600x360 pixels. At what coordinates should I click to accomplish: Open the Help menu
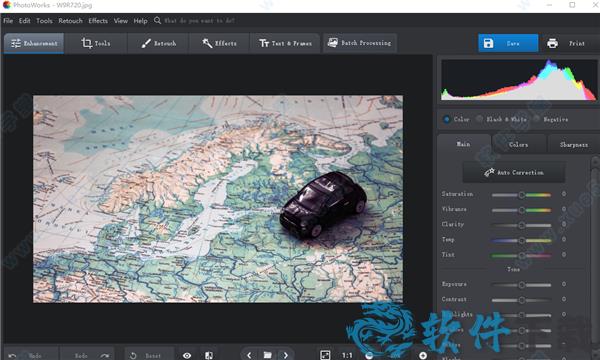(140, 21)
